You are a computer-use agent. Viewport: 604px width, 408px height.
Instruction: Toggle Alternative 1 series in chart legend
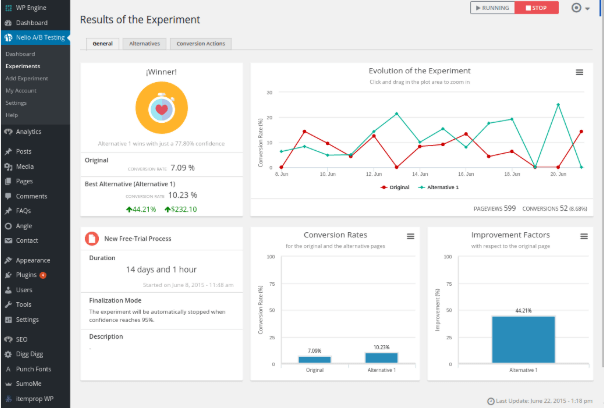coord(438,187)
